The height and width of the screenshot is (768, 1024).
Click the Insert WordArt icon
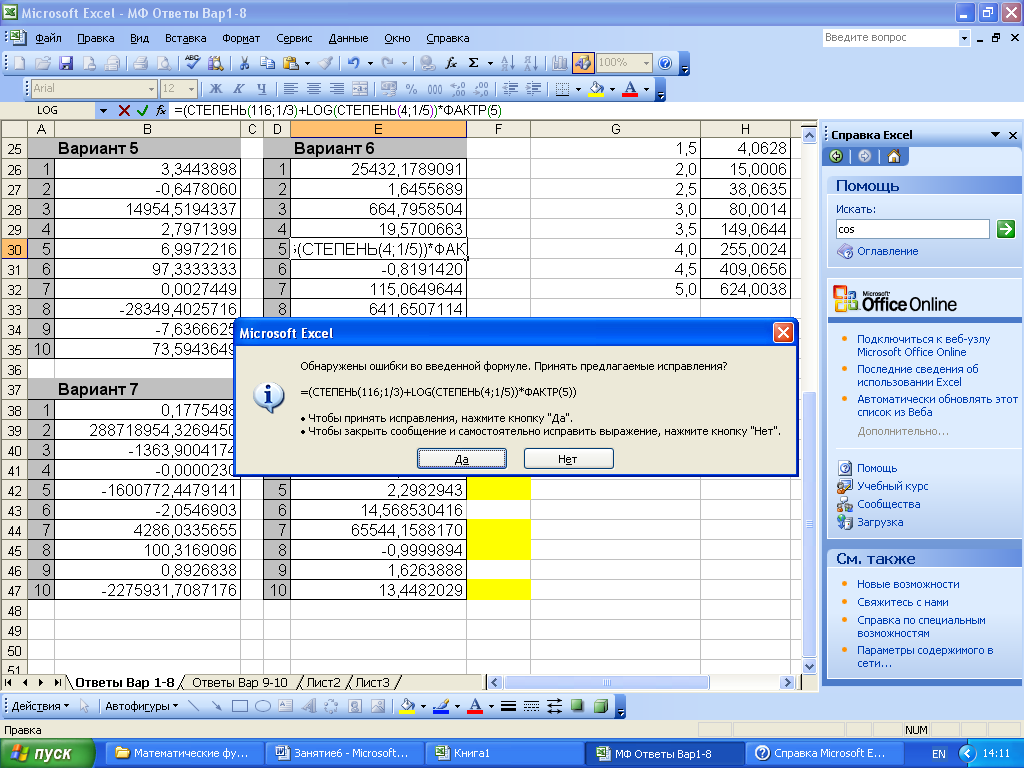point(309,706)
